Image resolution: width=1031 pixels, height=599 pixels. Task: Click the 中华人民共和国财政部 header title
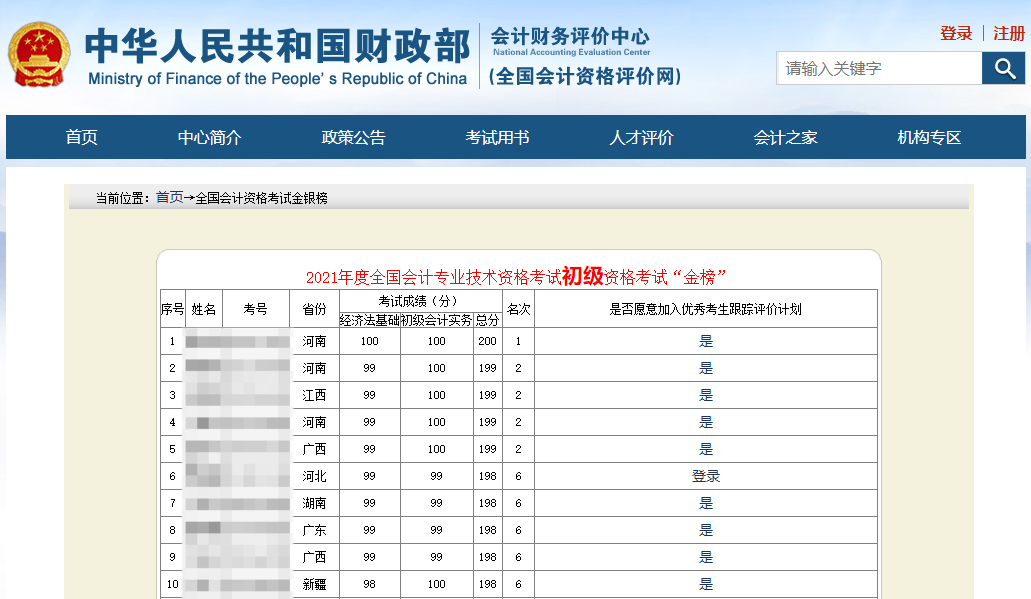(277, 46)
